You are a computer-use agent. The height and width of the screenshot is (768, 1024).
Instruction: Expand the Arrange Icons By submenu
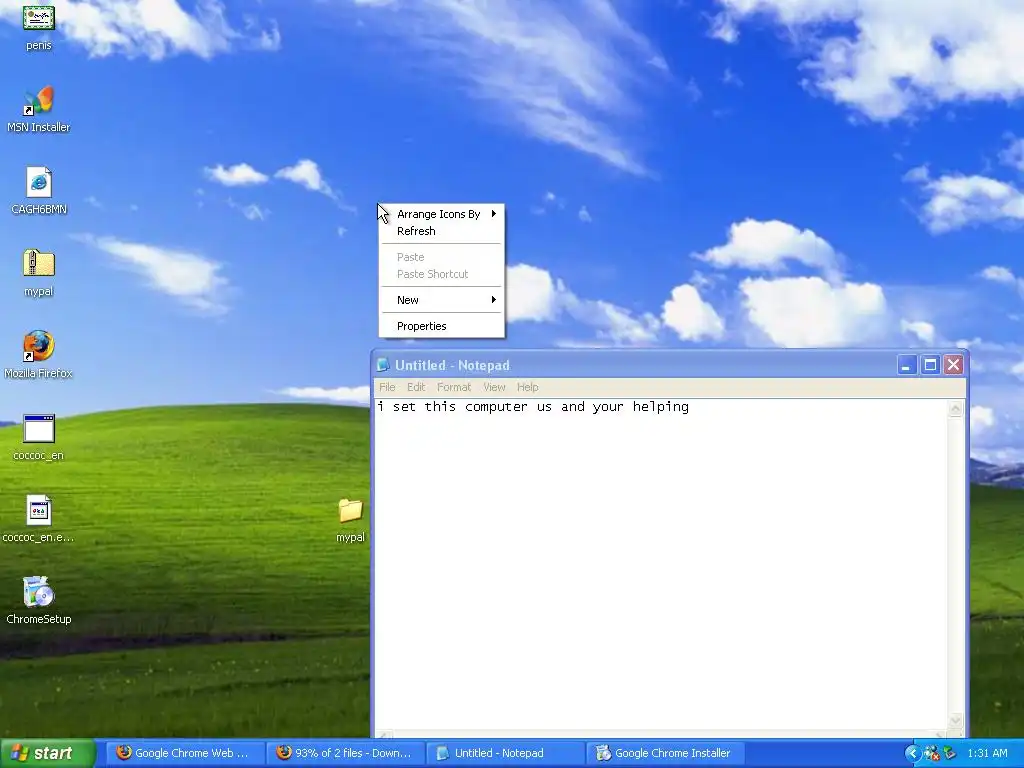[441, 214]
